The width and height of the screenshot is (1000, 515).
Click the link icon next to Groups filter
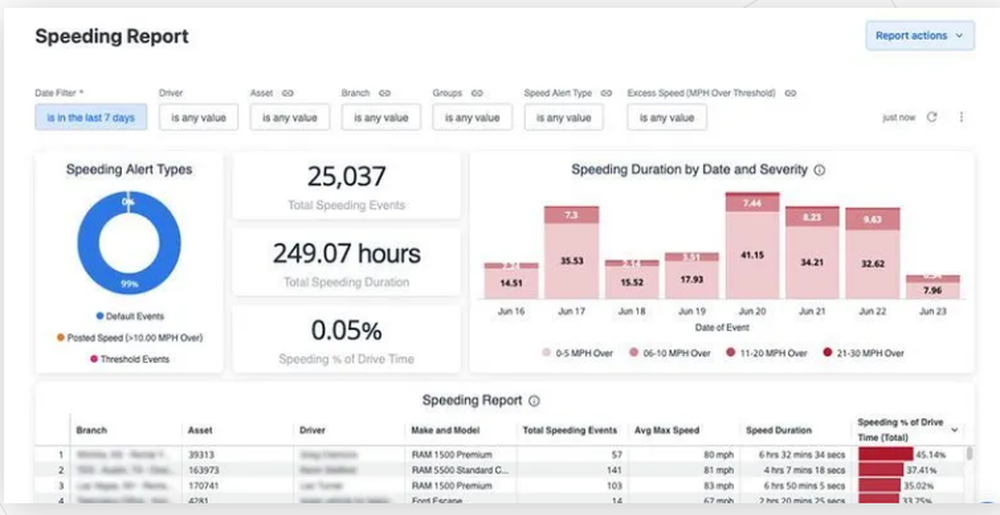[x=477, y=93]
